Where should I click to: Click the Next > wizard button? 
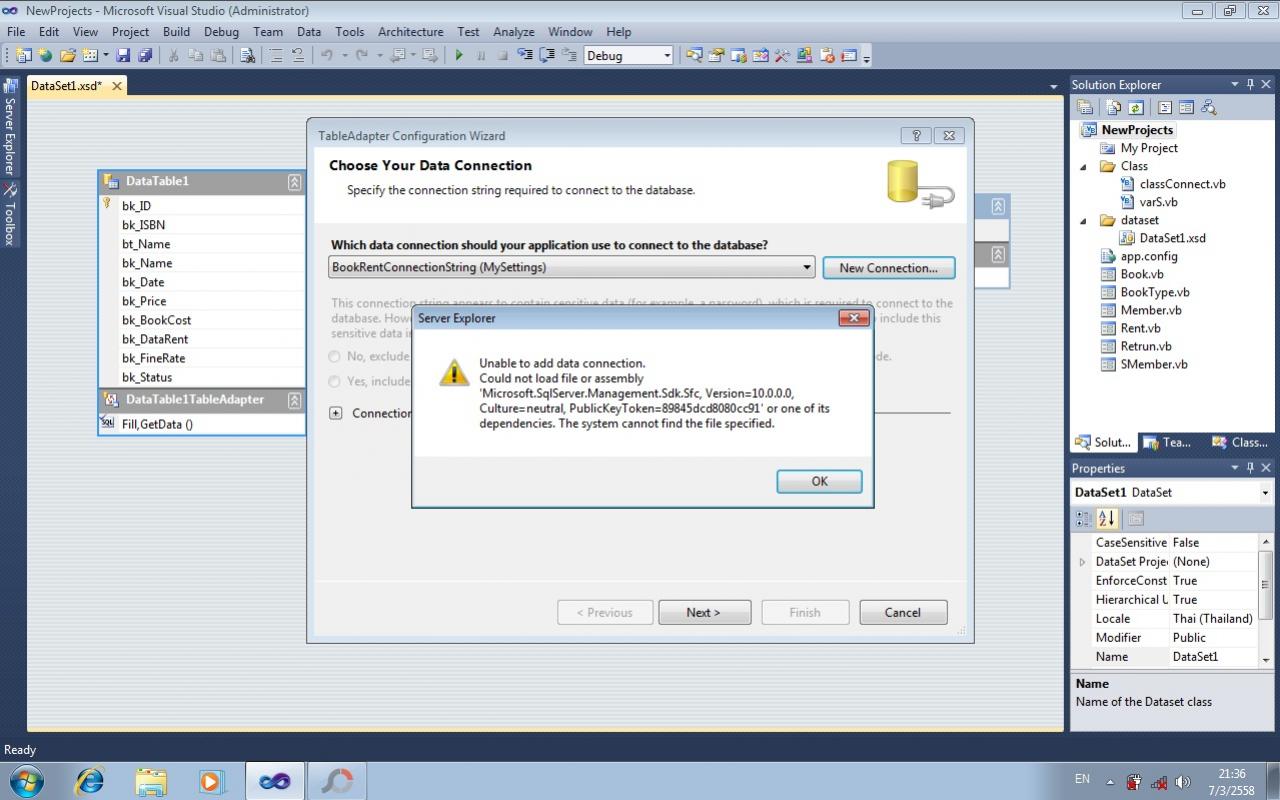[x=704, y=612]
